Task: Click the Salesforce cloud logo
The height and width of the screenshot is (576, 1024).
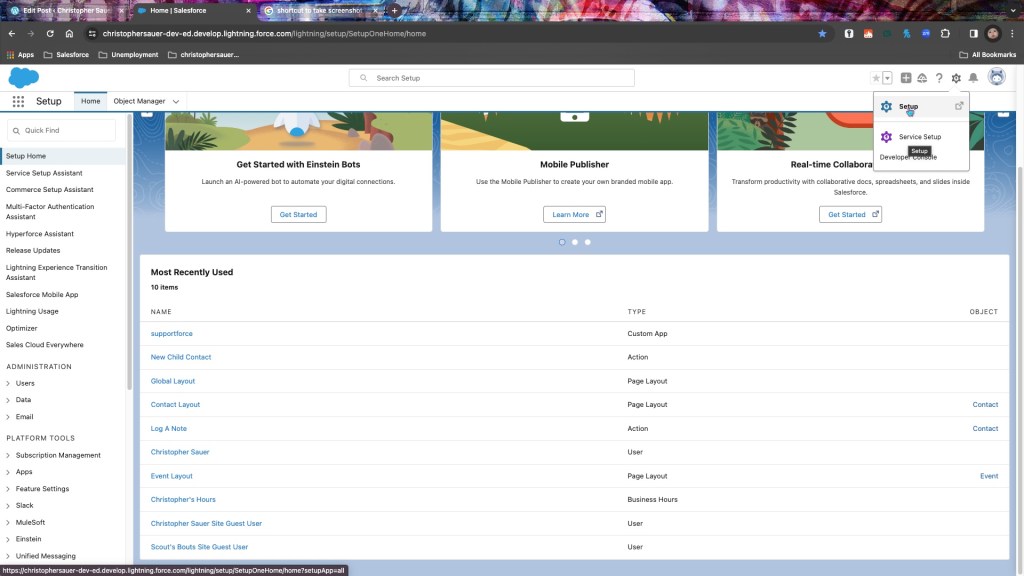Action: click(x=24, y=78)
